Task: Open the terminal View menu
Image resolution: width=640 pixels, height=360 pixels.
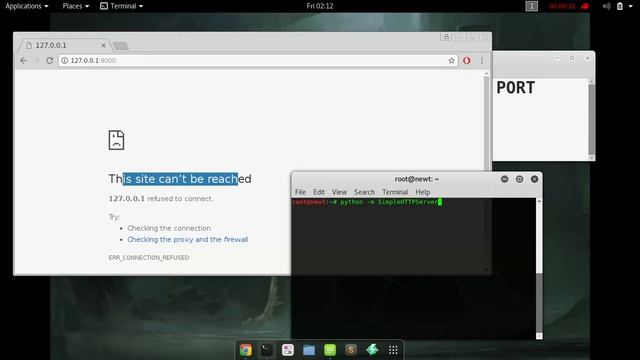Action: tap(339, 192)
